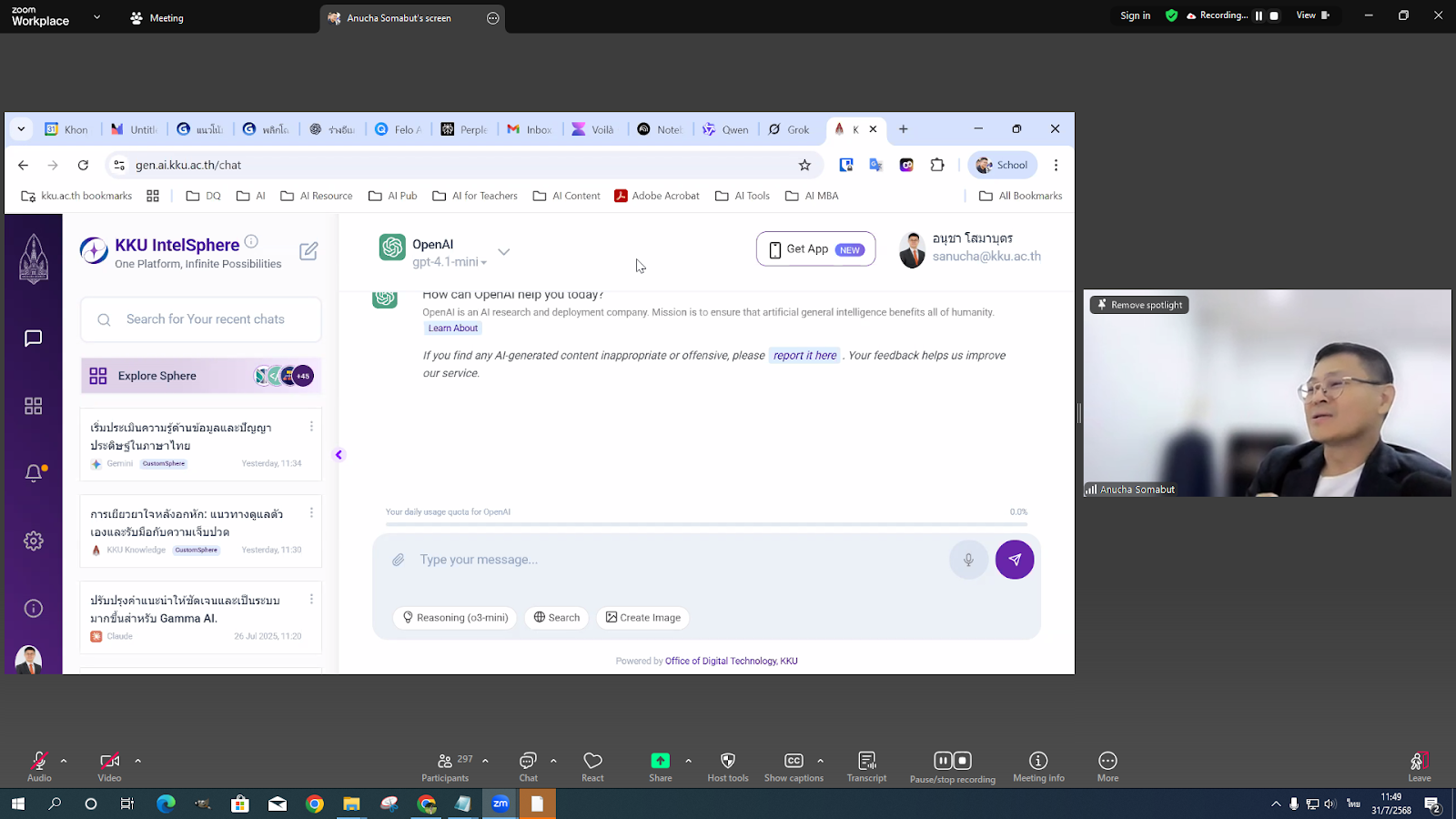This screenshot has width=1456, height=819.
Task: Toggle the Reasoning (o3-mini) chip
Action: coord(455,617)
